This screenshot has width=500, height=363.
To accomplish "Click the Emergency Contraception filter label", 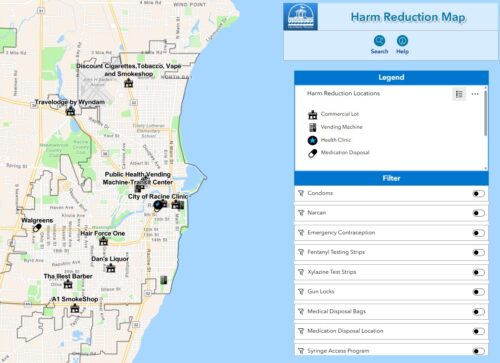I will (341, 233).
